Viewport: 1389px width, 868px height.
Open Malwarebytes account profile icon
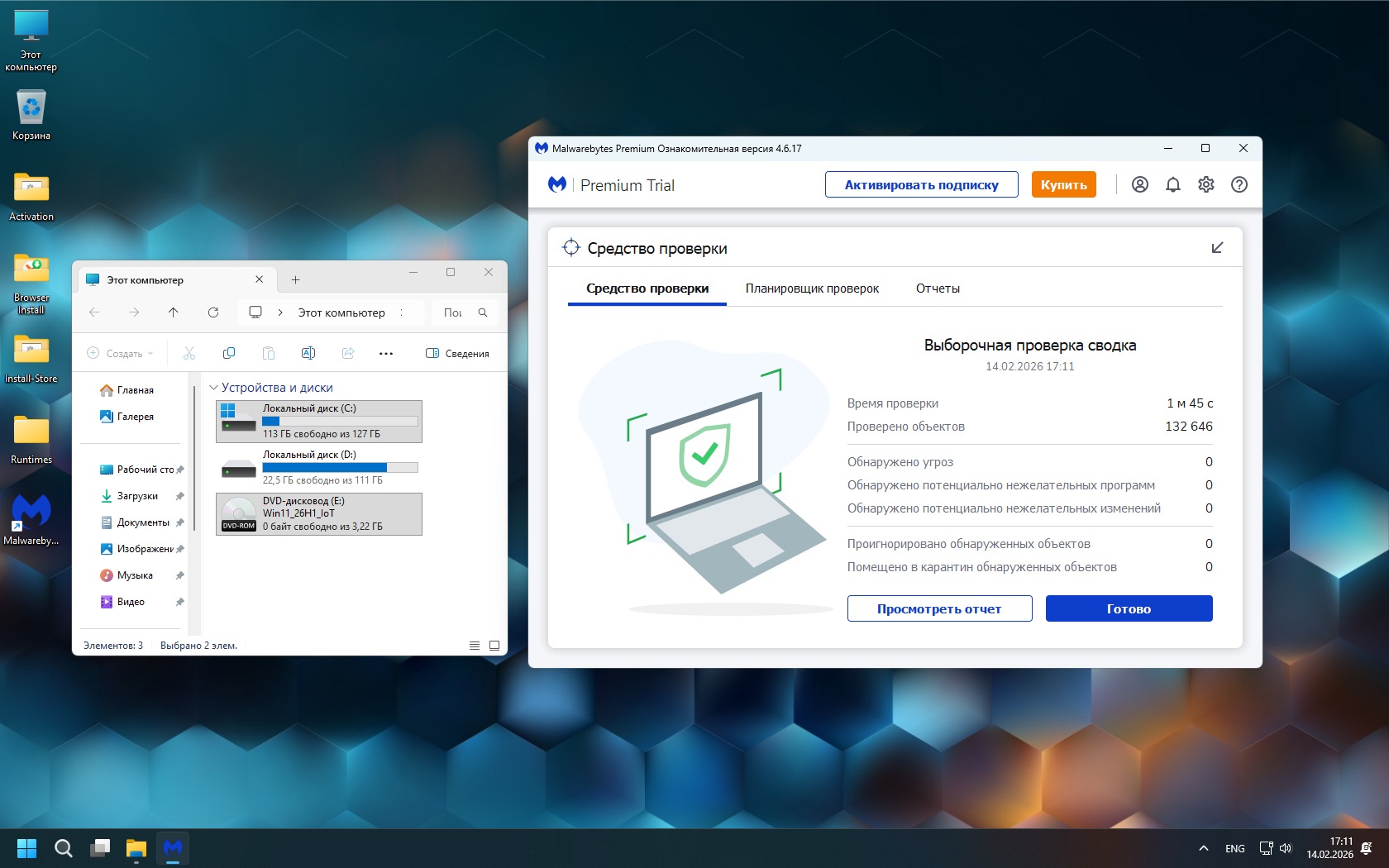point(1139,184)
